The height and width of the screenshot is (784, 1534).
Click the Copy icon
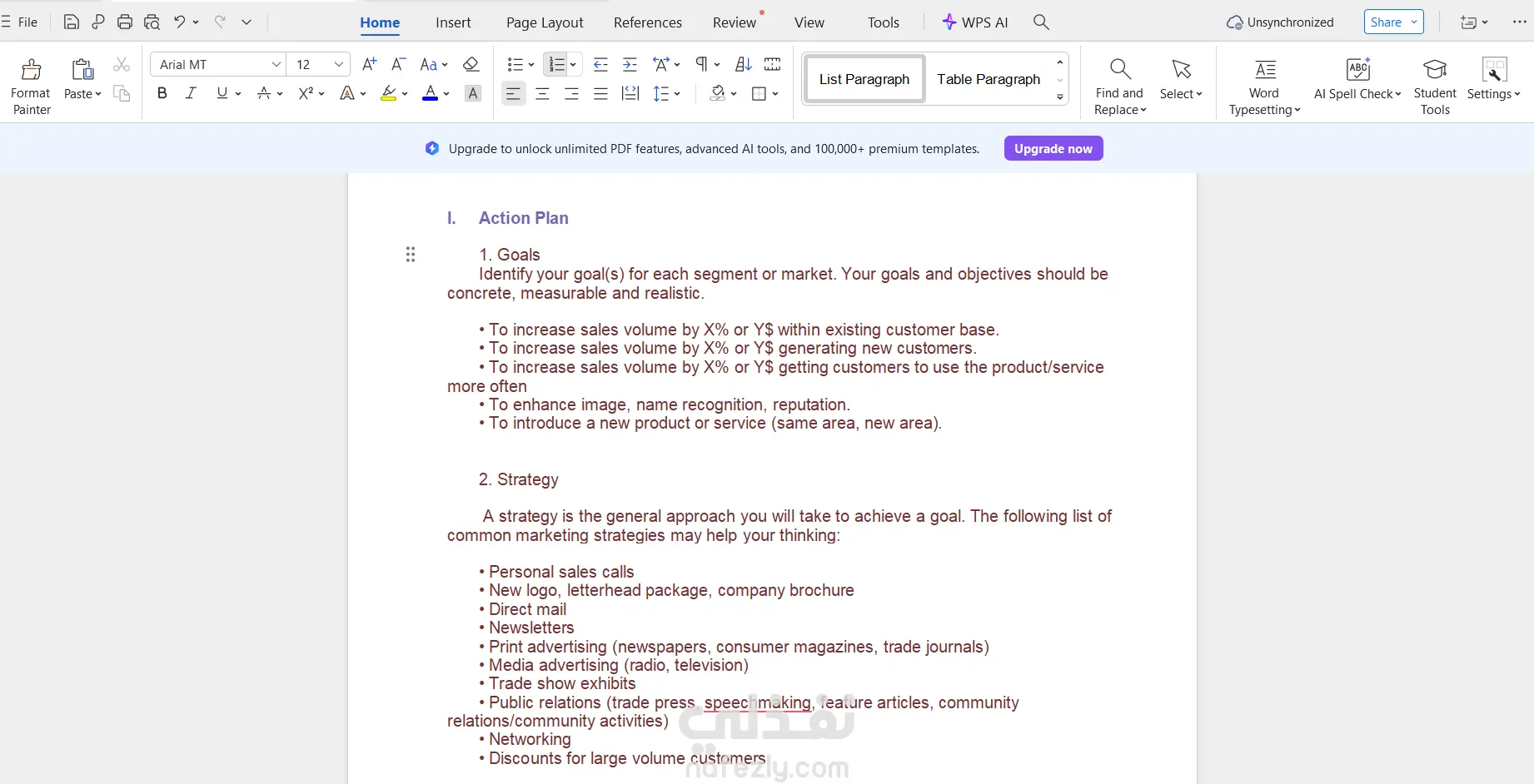(122, 93)
